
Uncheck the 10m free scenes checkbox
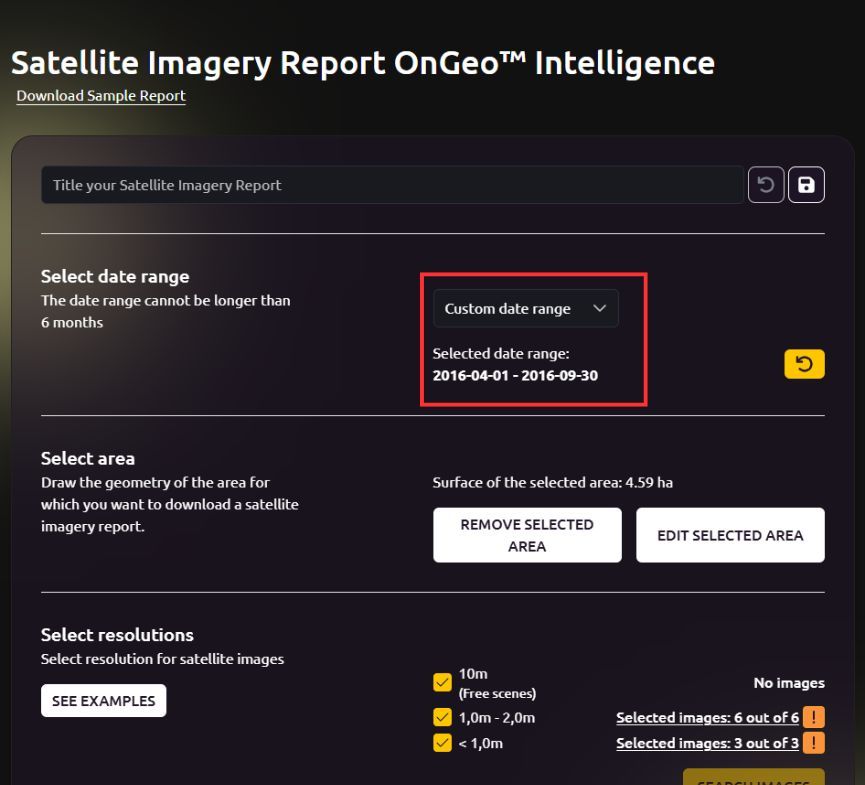(442, 683)
